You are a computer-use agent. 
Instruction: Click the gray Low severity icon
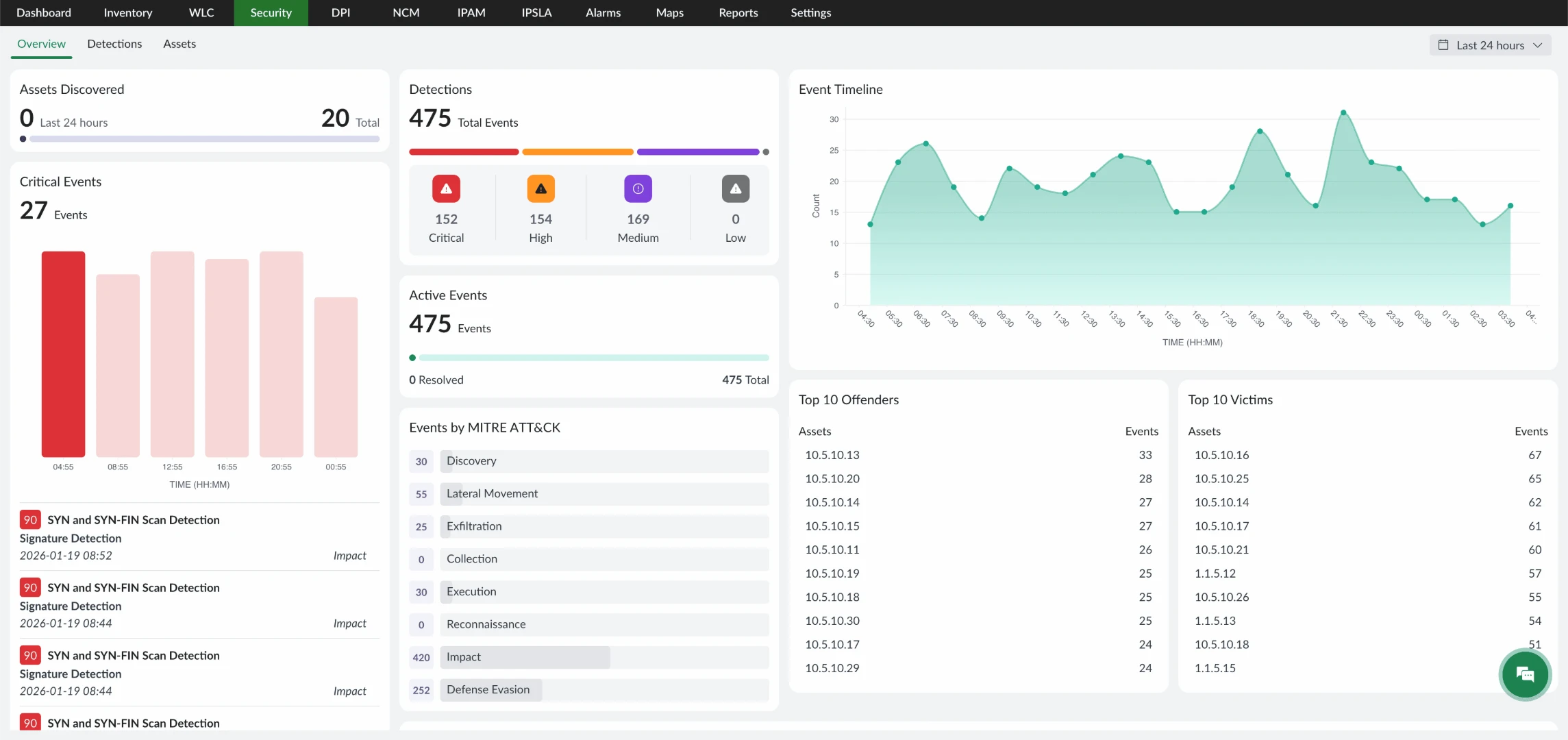click(x=734, y=188)
